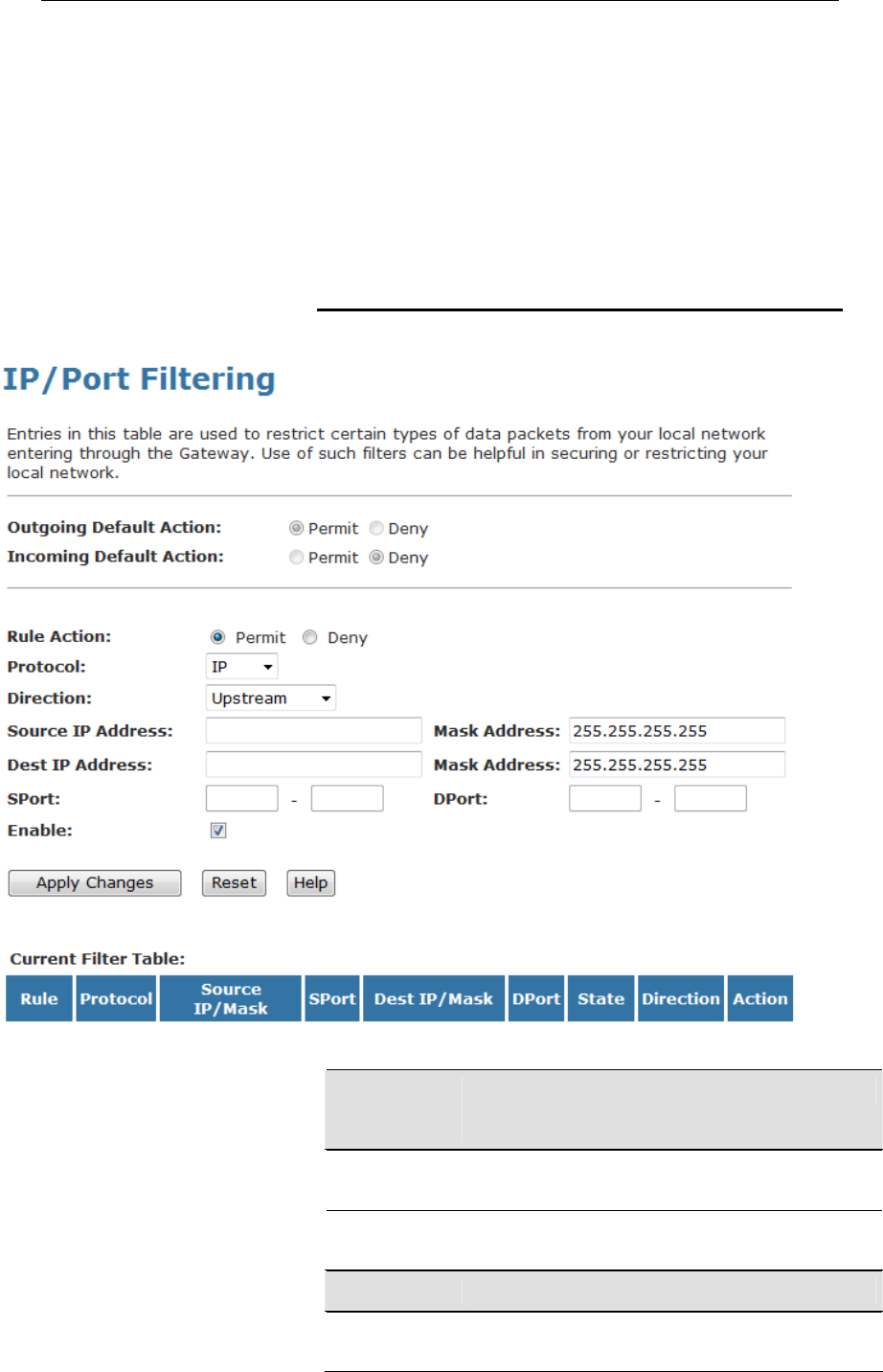Choose Permit as the Rule Action
This screenshot has height=1372, width=883.
coord(218,637)
